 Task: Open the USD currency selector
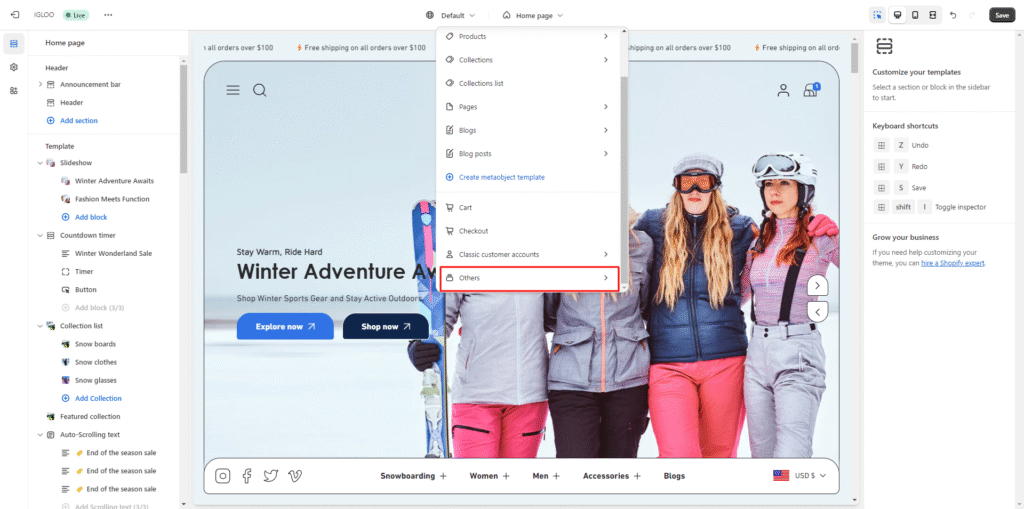coord(800,476)
